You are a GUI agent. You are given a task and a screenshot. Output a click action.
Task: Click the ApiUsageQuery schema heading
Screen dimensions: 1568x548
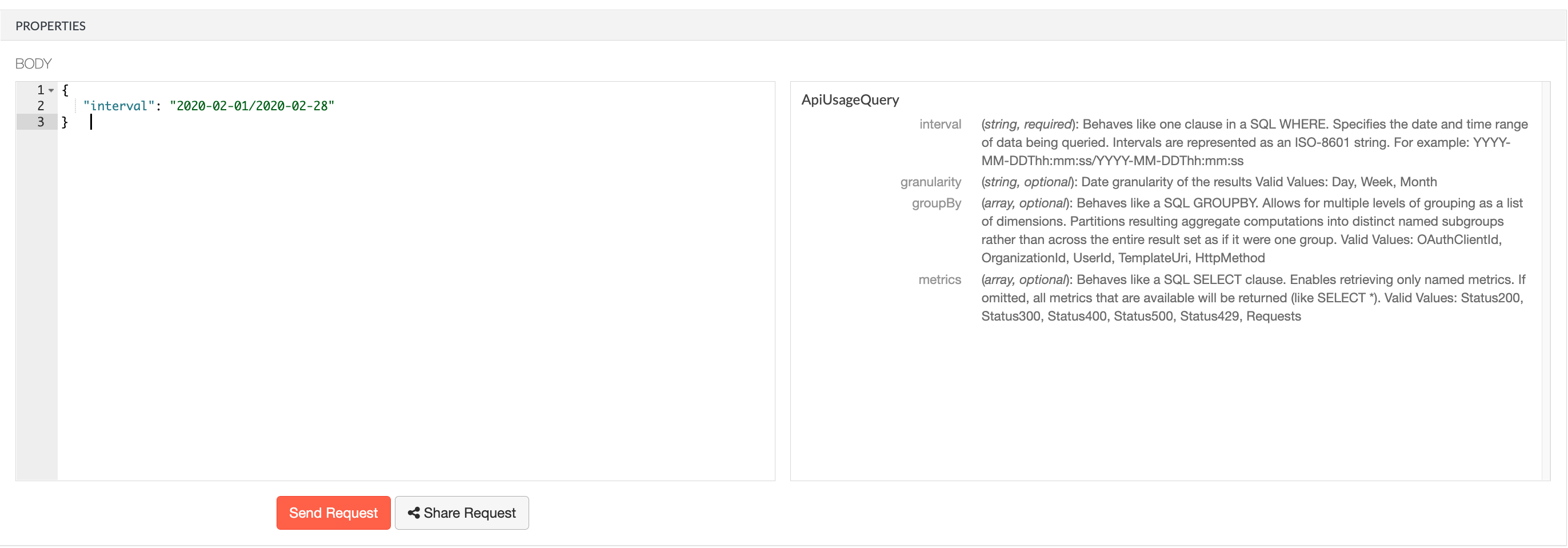850,100
